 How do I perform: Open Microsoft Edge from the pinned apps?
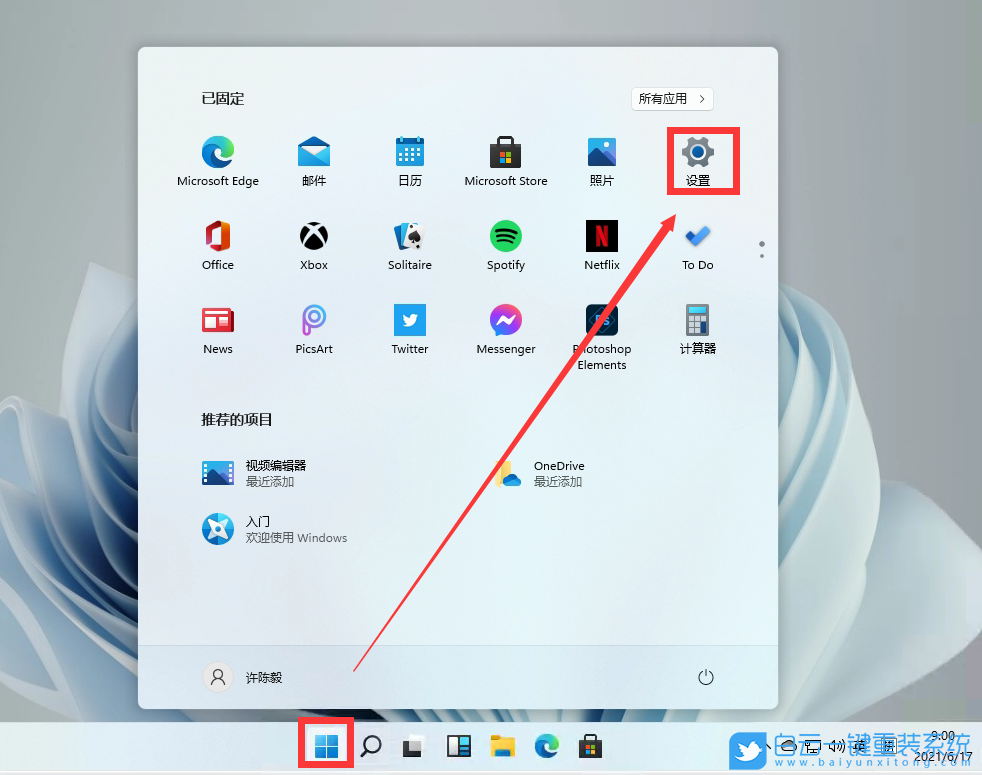[x=217, y=155]
